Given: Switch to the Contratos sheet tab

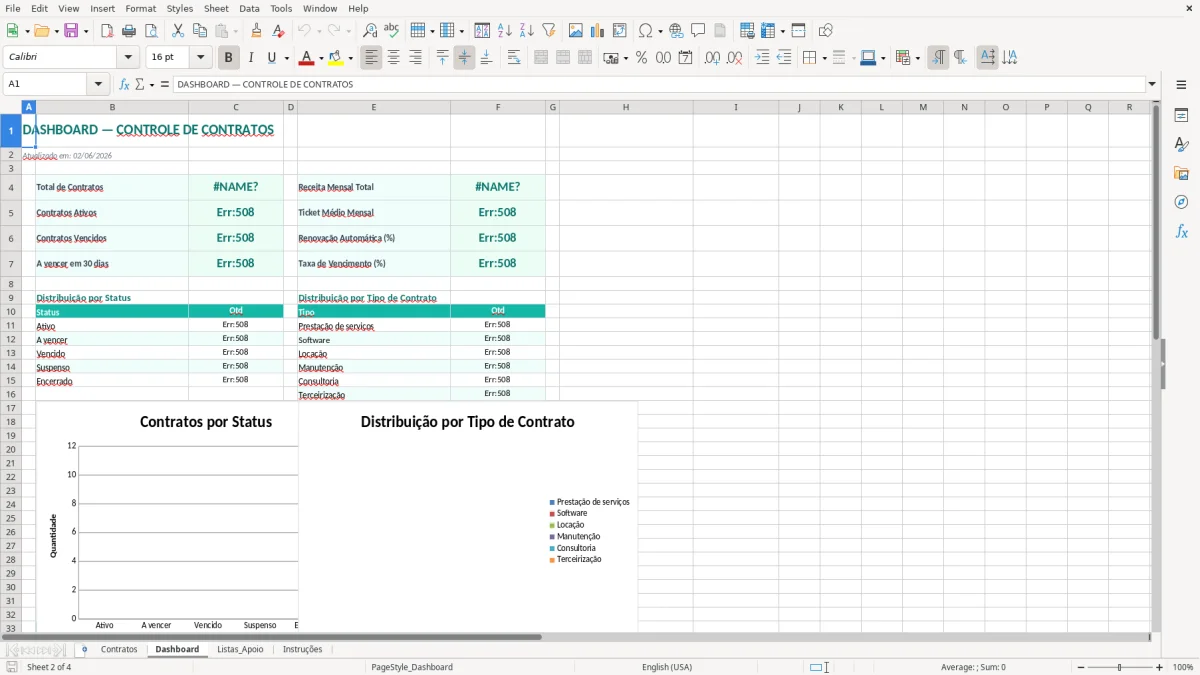Looking at the screenshot, I should pyautogui.click(x=119, y=649).
